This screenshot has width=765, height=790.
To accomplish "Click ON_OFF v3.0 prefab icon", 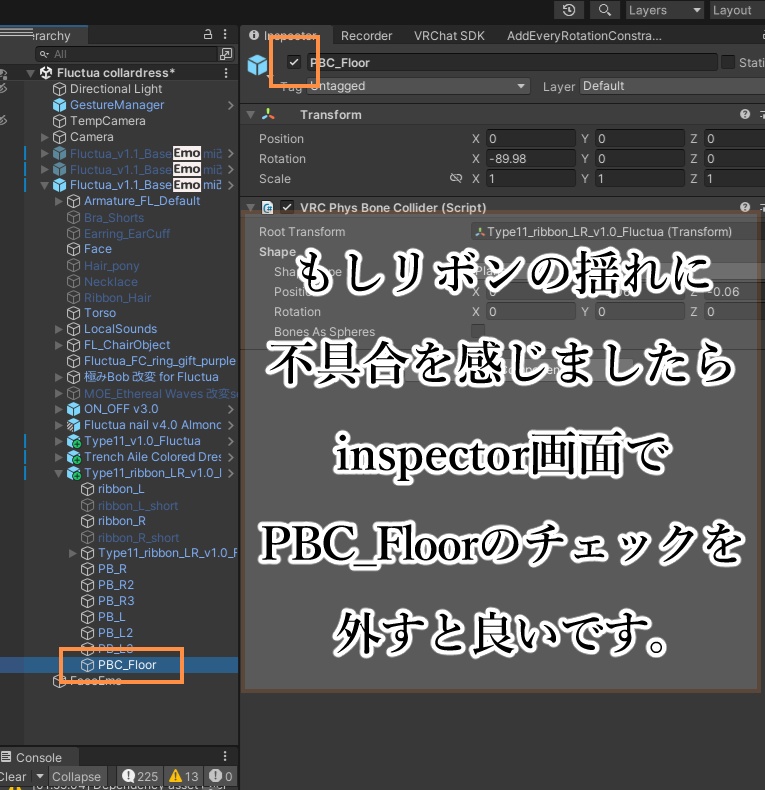I will tap(74, 409).
